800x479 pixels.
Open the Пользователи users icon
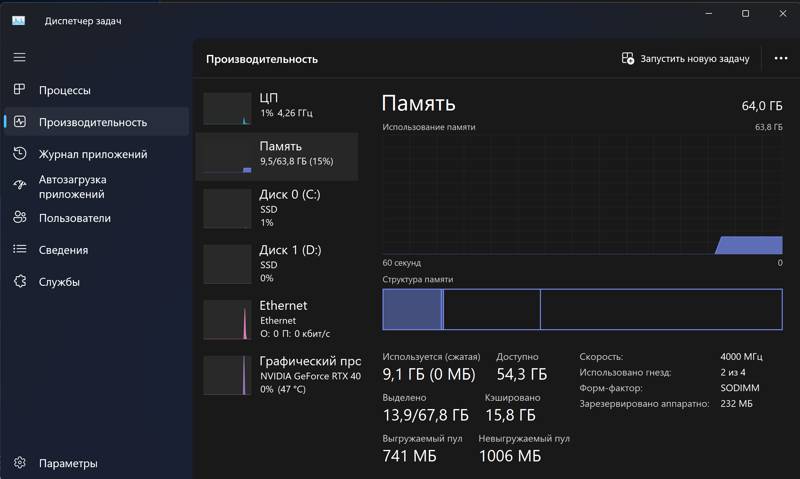tap(19, 218)
